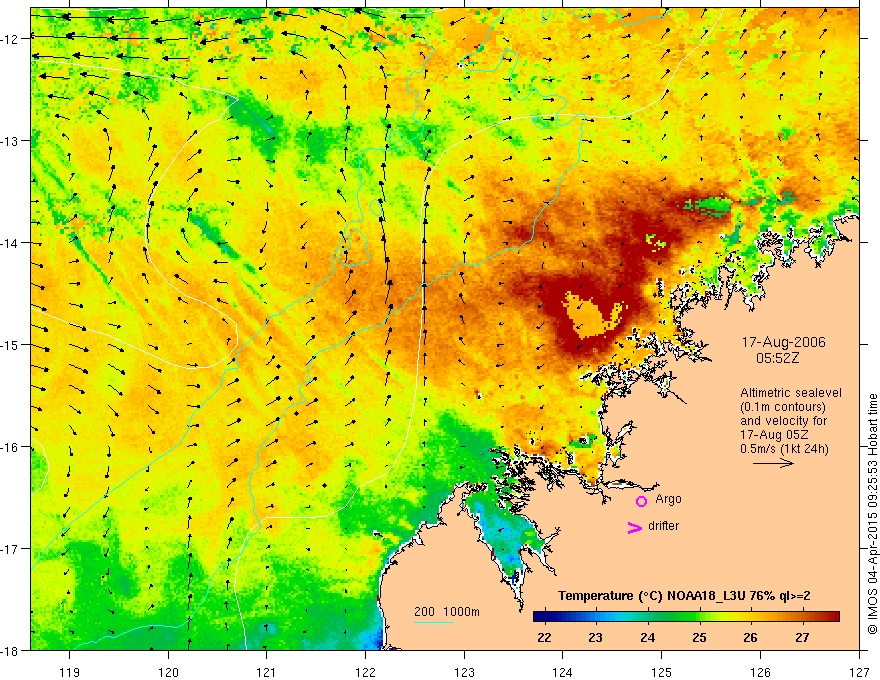This screenshot has width=880, height=680.
Task: Click the color bar label '26'
Action: pyautogui.click(x=750, y=638)
